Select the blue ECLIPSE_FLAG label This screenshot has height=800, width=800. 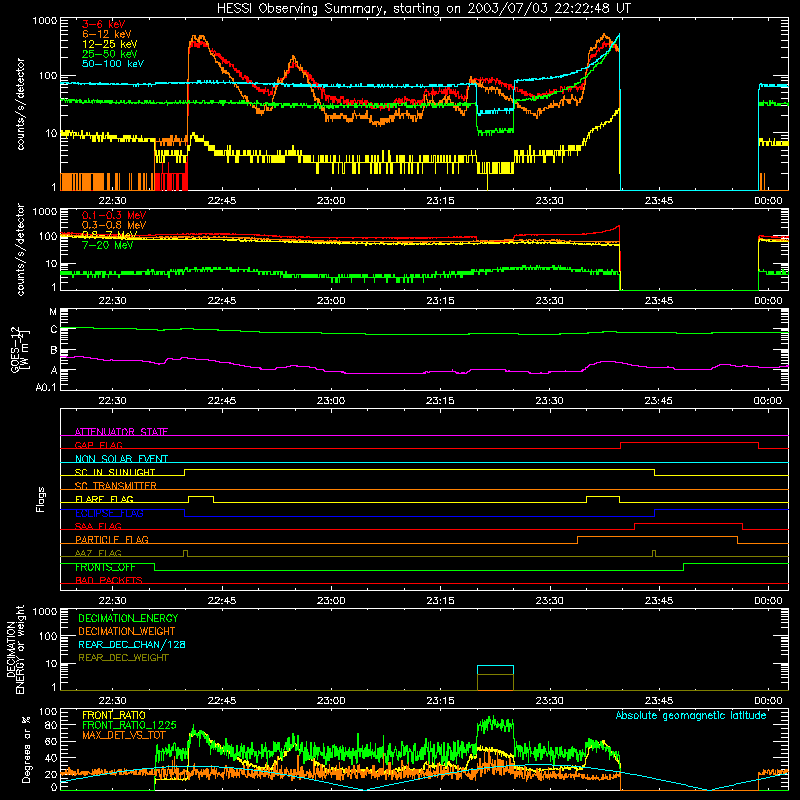coord(109,513)
